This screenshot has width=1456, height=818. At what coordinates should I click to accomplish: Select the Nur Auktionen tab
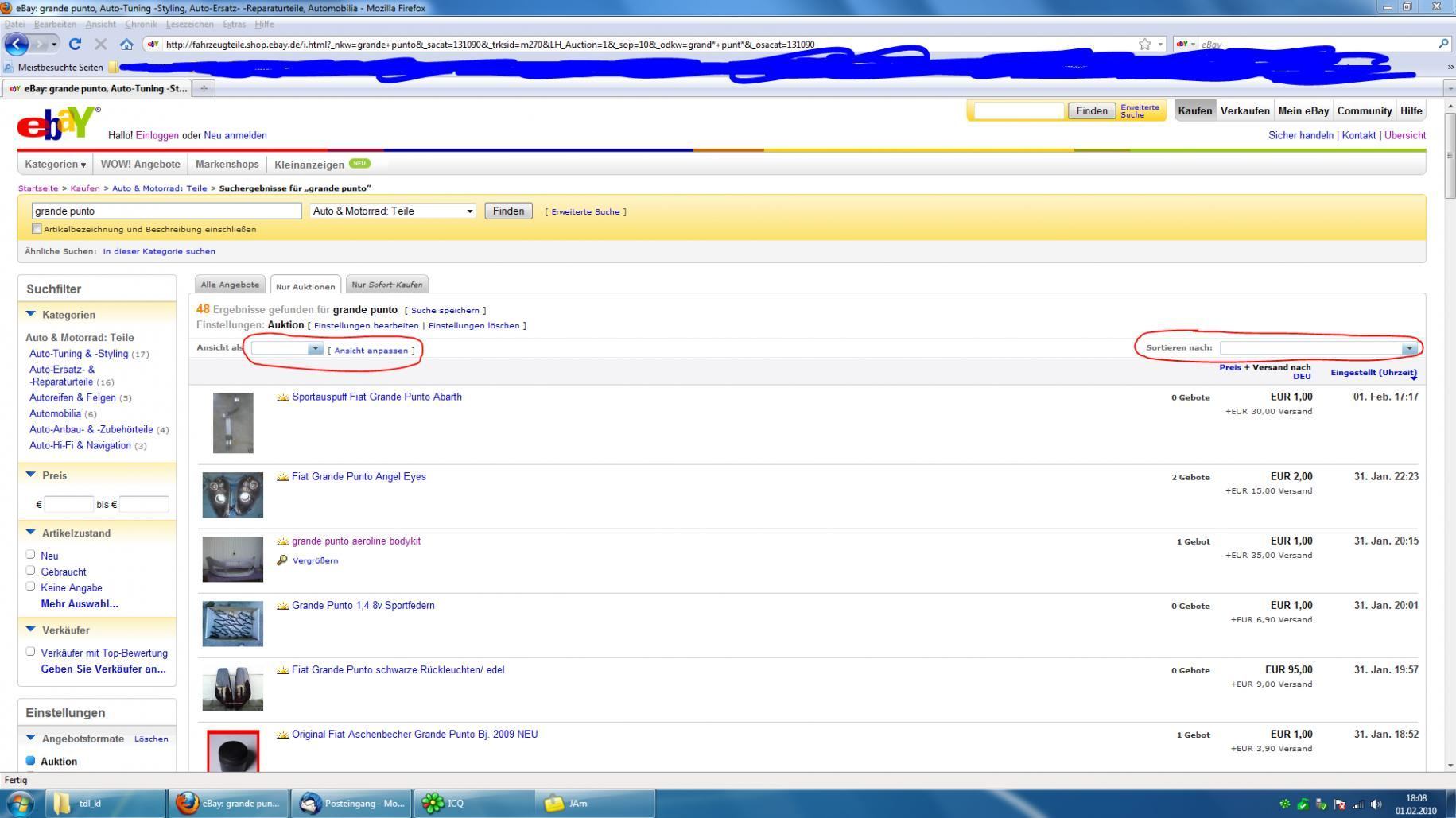305,285
